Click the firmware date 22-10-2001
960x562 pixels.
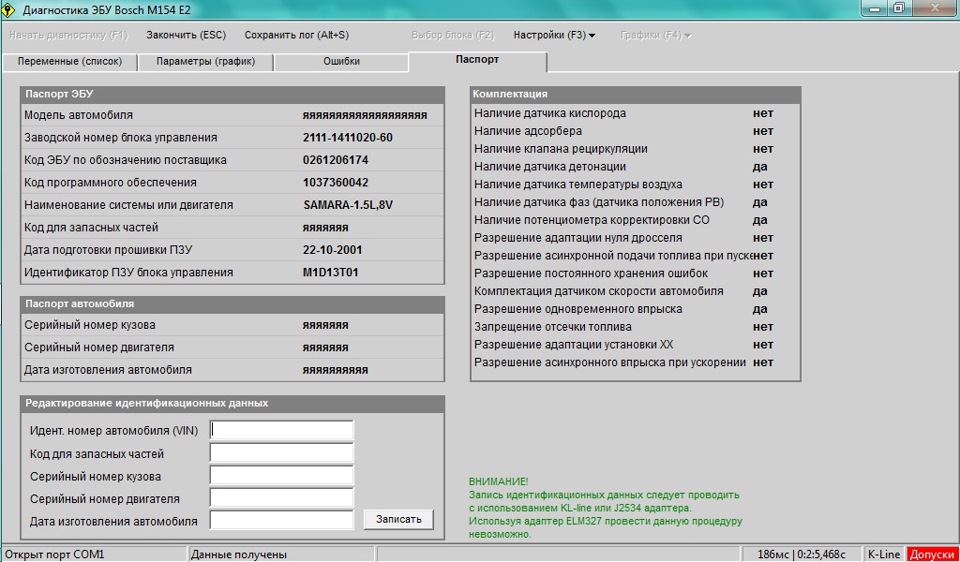pos(332,250)
